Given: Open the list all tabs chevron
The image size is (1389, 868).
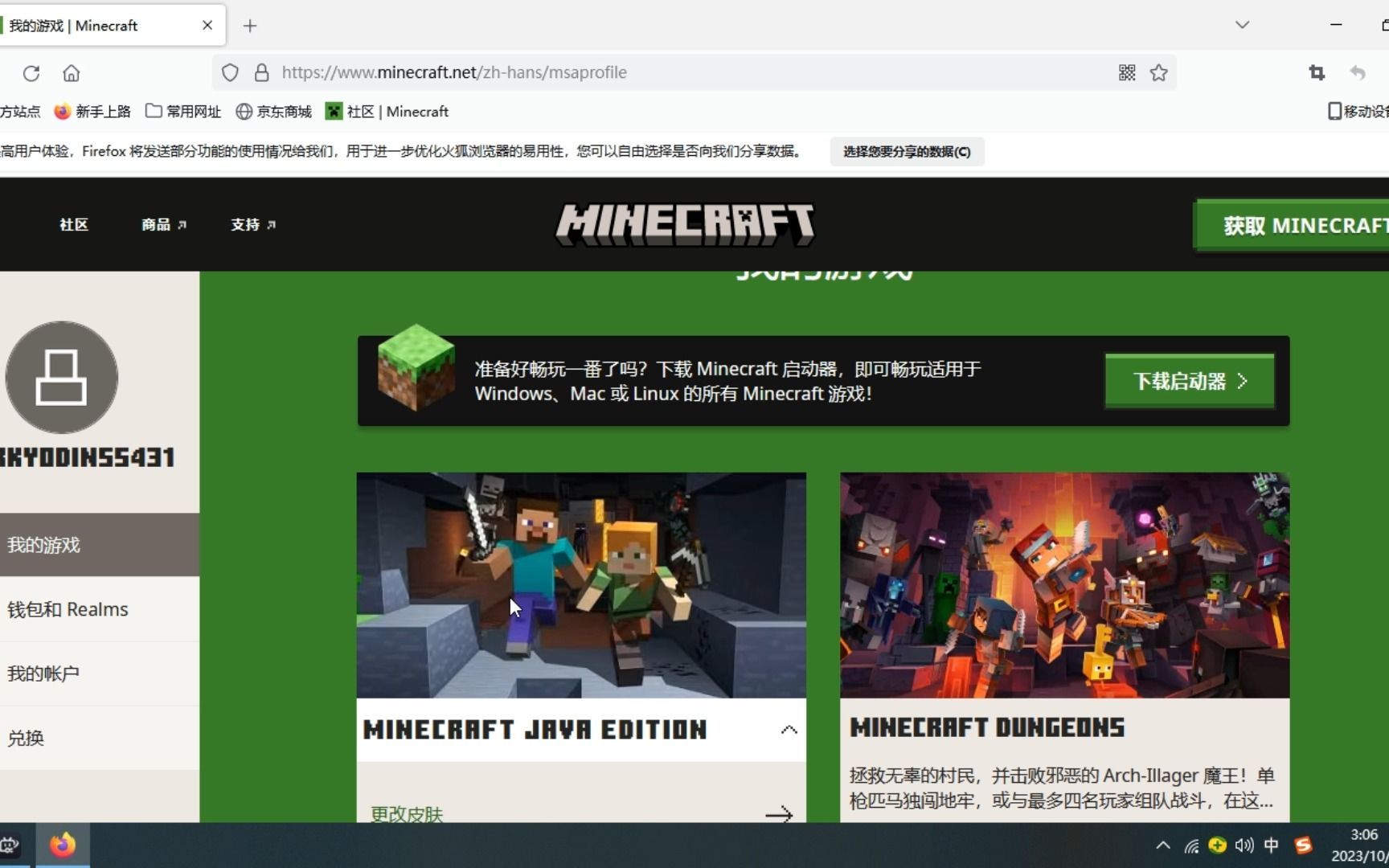Looking at the screenshot, I should (1242, 25).
